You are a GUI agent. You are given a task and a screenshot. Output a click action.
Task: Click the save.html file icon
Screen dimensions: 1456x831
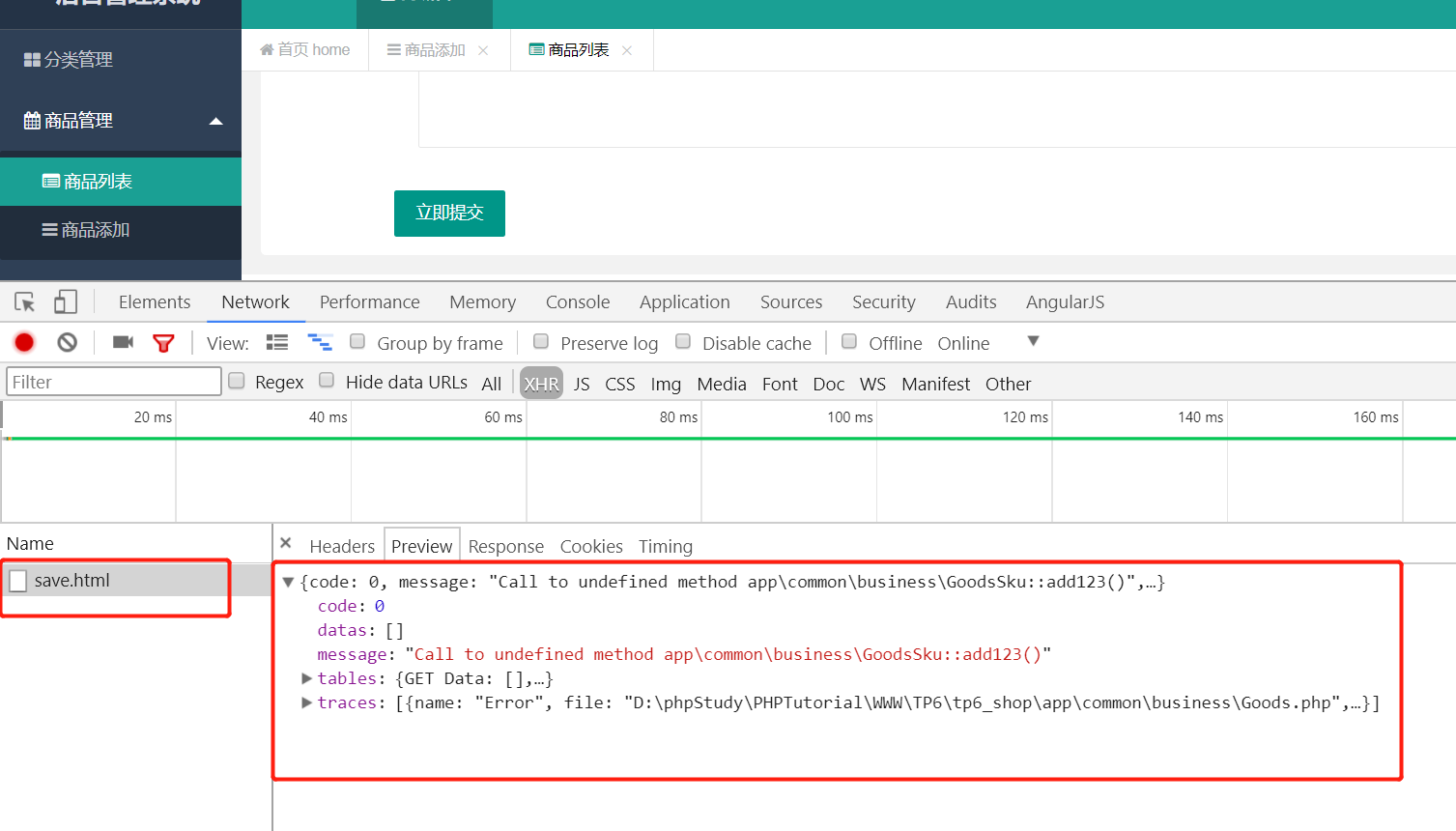pyautogui.click(x=17, y=581)
